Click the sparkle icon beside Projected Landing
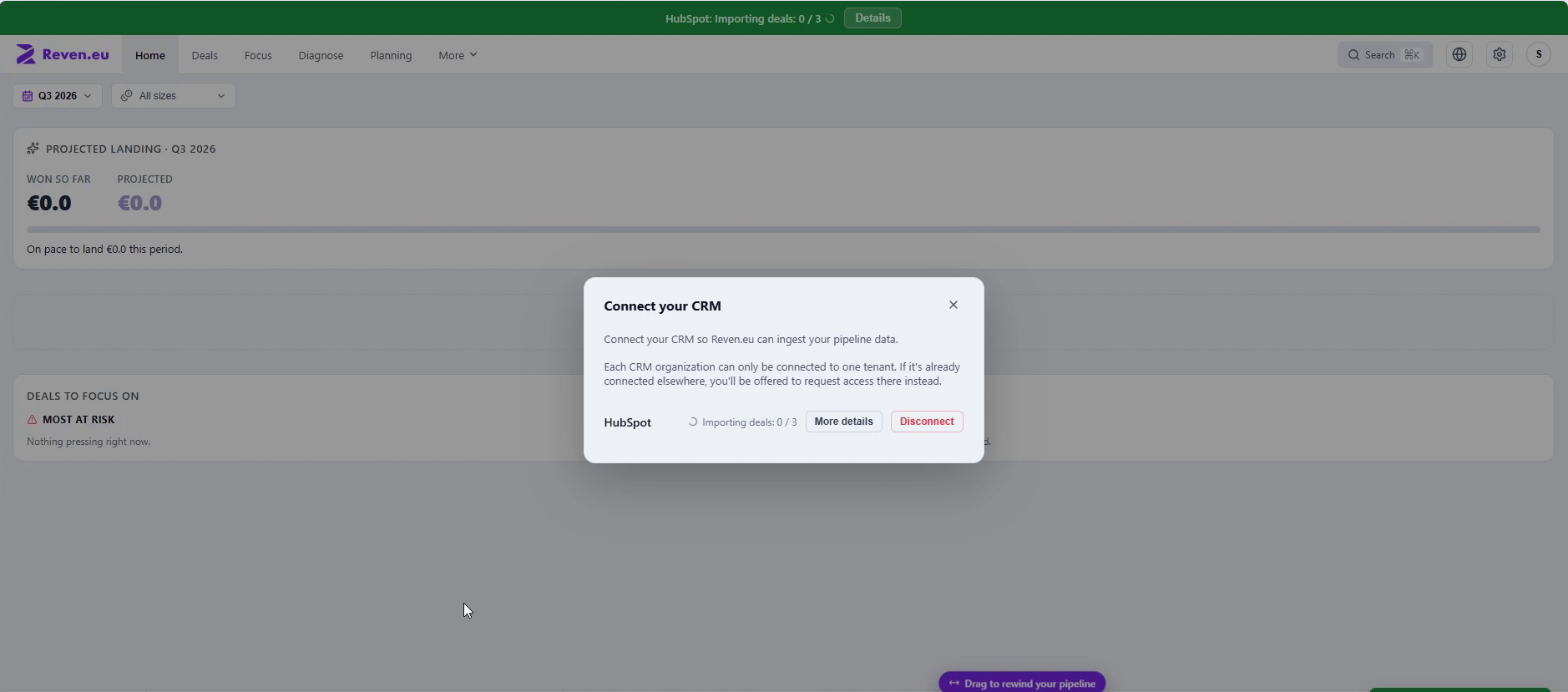Image resolution: width=1568 pixels, height=692 pixels. click(x=33, y=149)
